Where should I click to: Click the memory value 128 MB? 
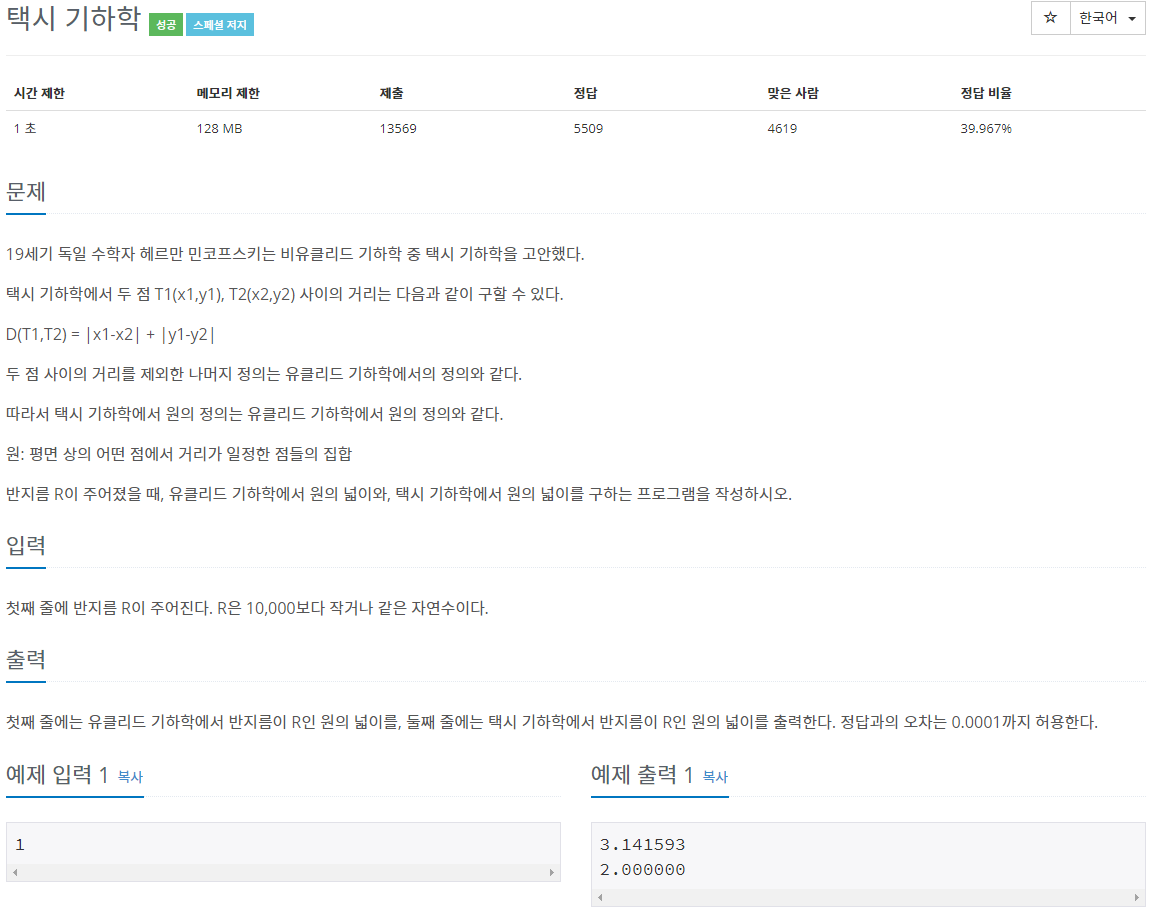[219, 129]
